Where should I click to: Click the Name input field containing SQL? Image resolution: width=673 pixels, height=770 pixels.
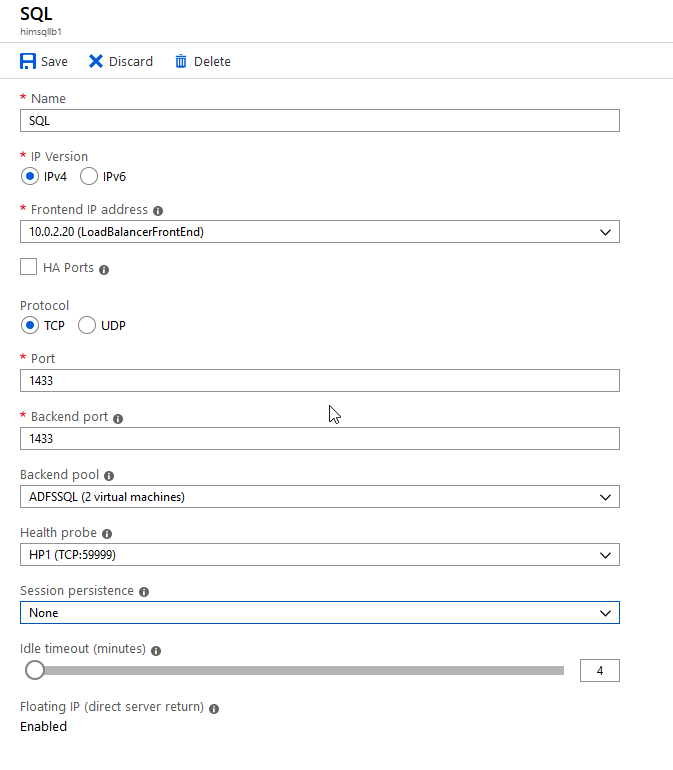(x=320, y=121)
